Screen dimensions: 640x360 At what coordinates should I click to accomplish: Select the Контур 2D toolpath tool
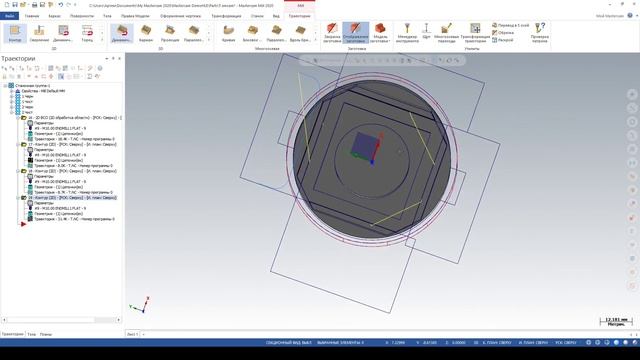tap(15, 33)
